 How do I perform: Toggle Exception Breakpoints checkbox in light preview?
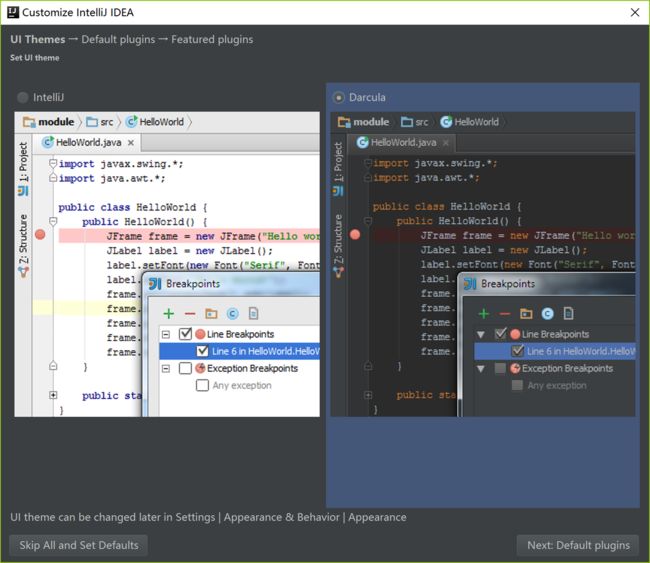click(185, 368)
